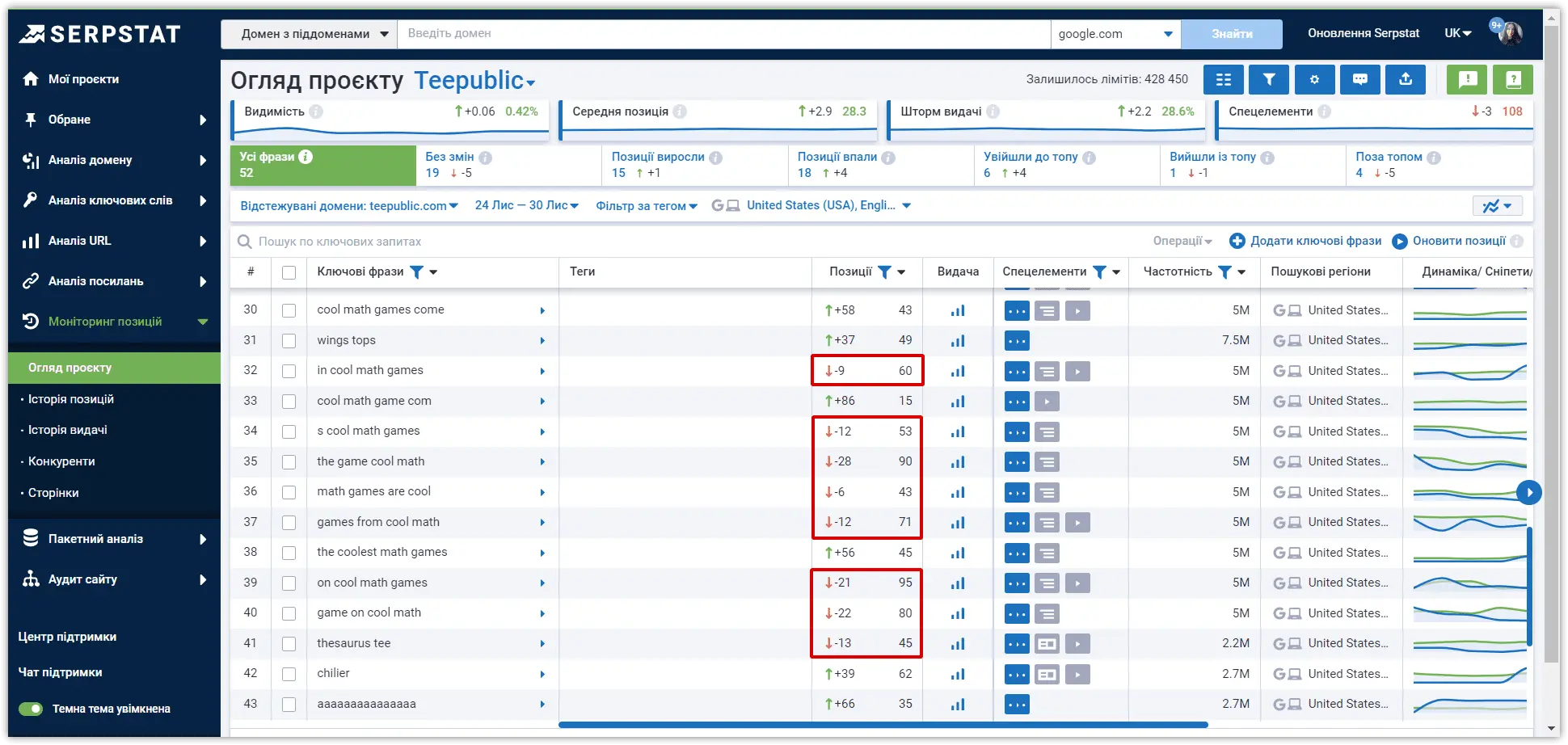Click special elements dots icon for chilier
Viewport: 1568px width, 745px height.
click(x=1017, y=674)
